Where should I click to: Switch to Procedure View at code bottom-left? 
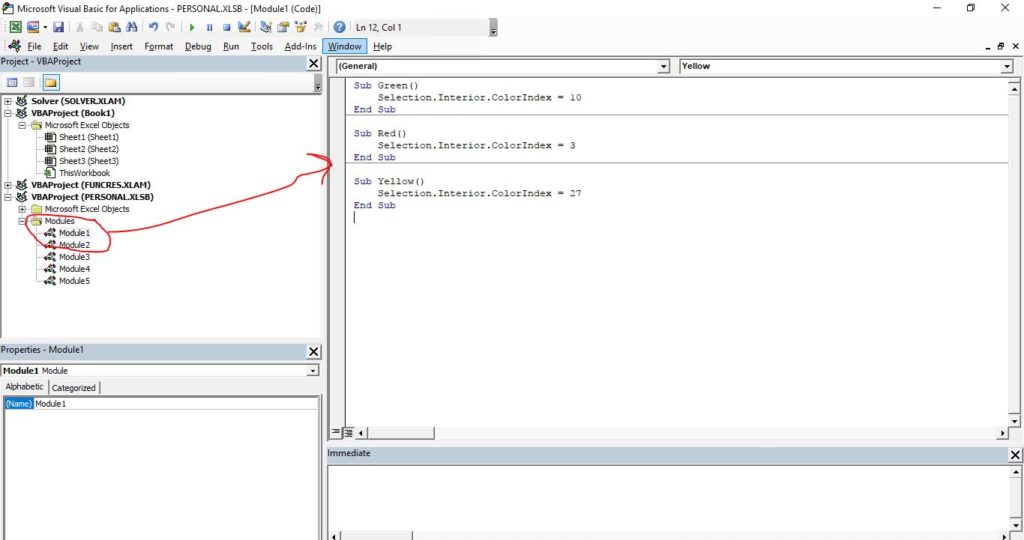[x=336, y=433]
